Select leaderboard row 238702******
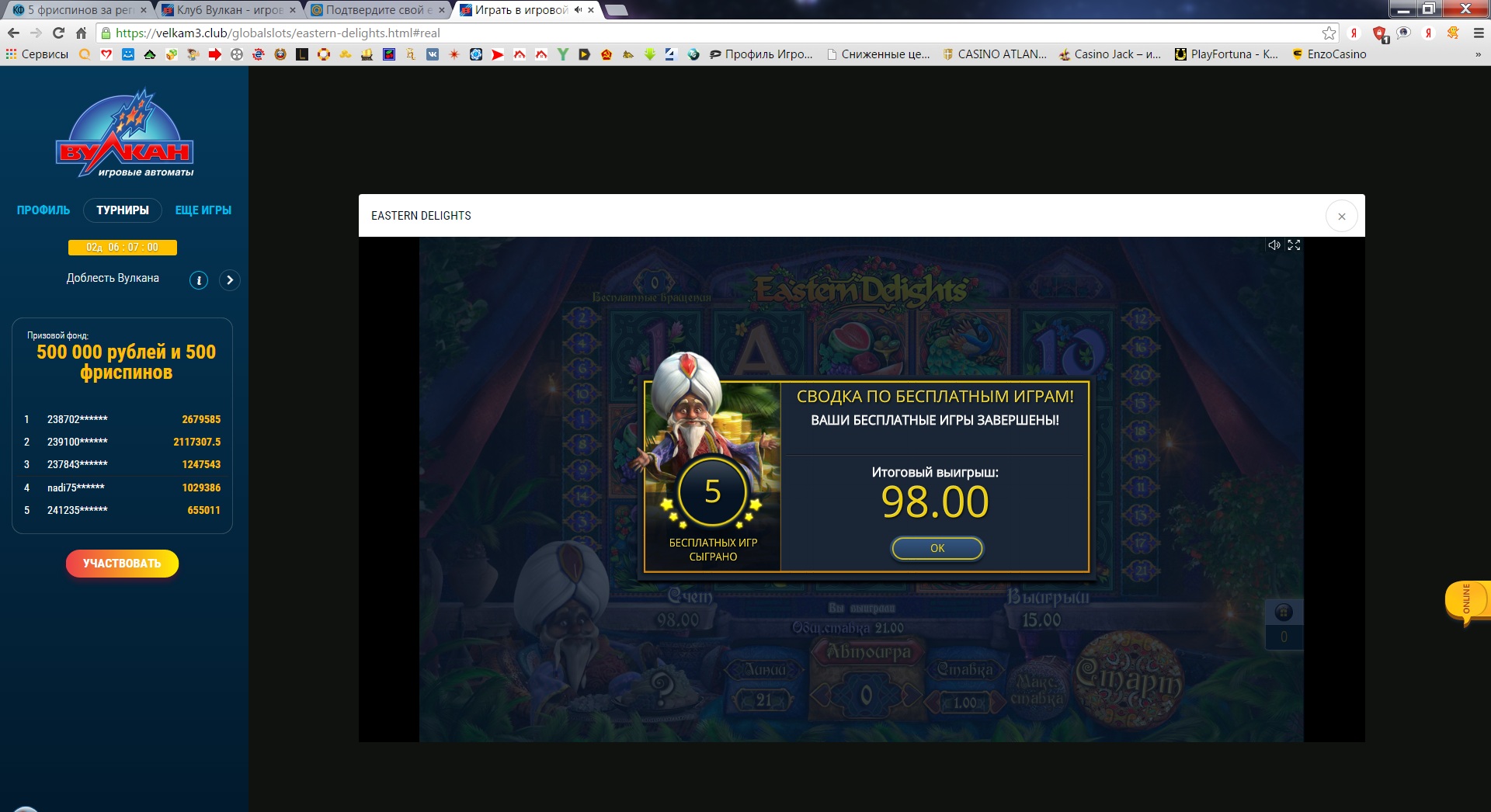 pos(123,419)
